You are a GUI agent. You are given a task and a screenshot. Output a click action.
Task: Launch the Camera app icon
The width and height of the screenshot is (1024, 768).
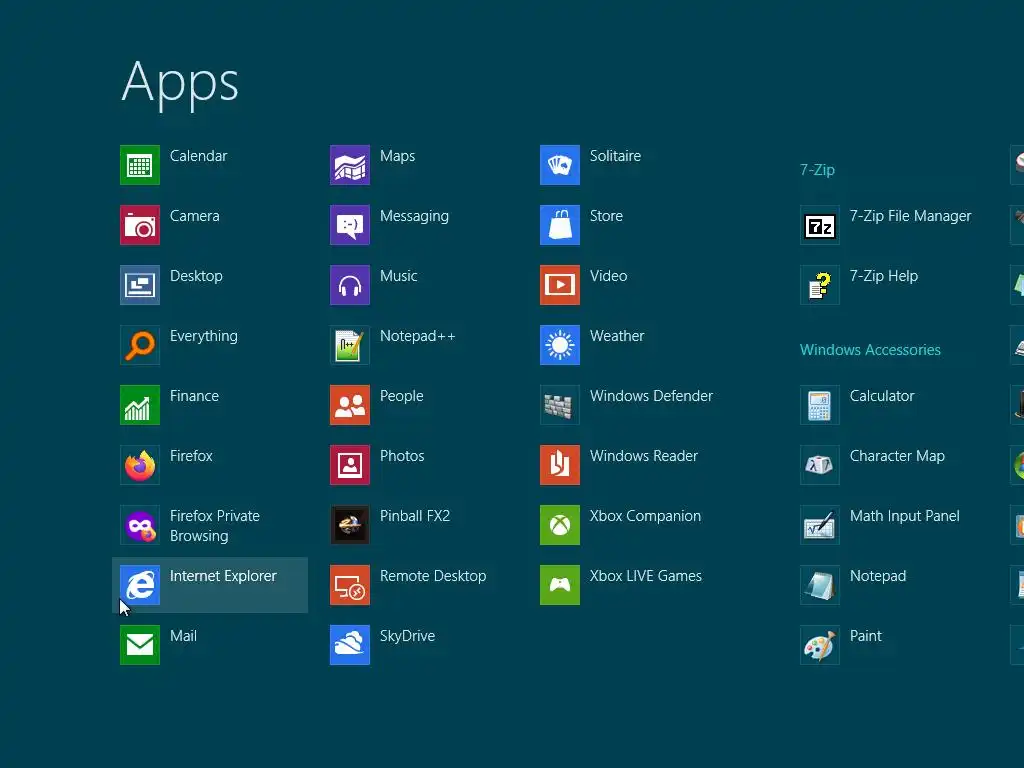click(140, 225)
